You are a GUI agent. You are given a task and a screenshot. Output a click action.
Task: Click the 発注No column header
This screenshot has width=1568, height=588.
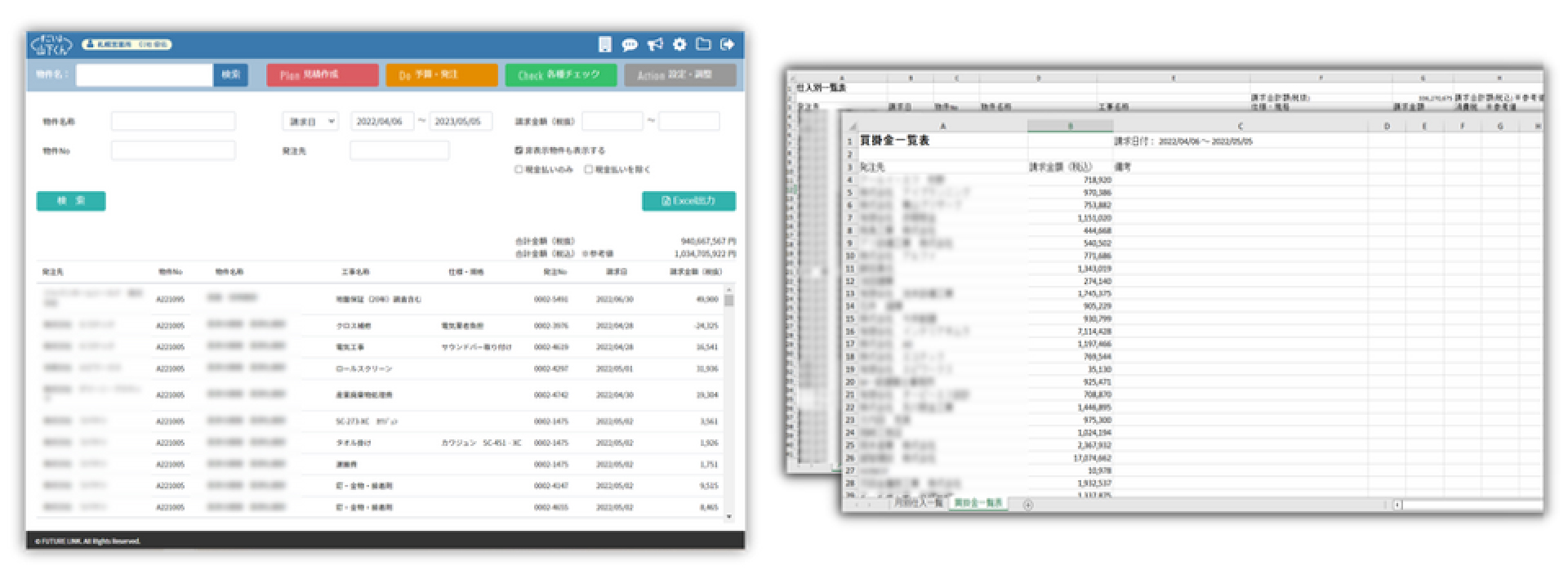point(555,272)
